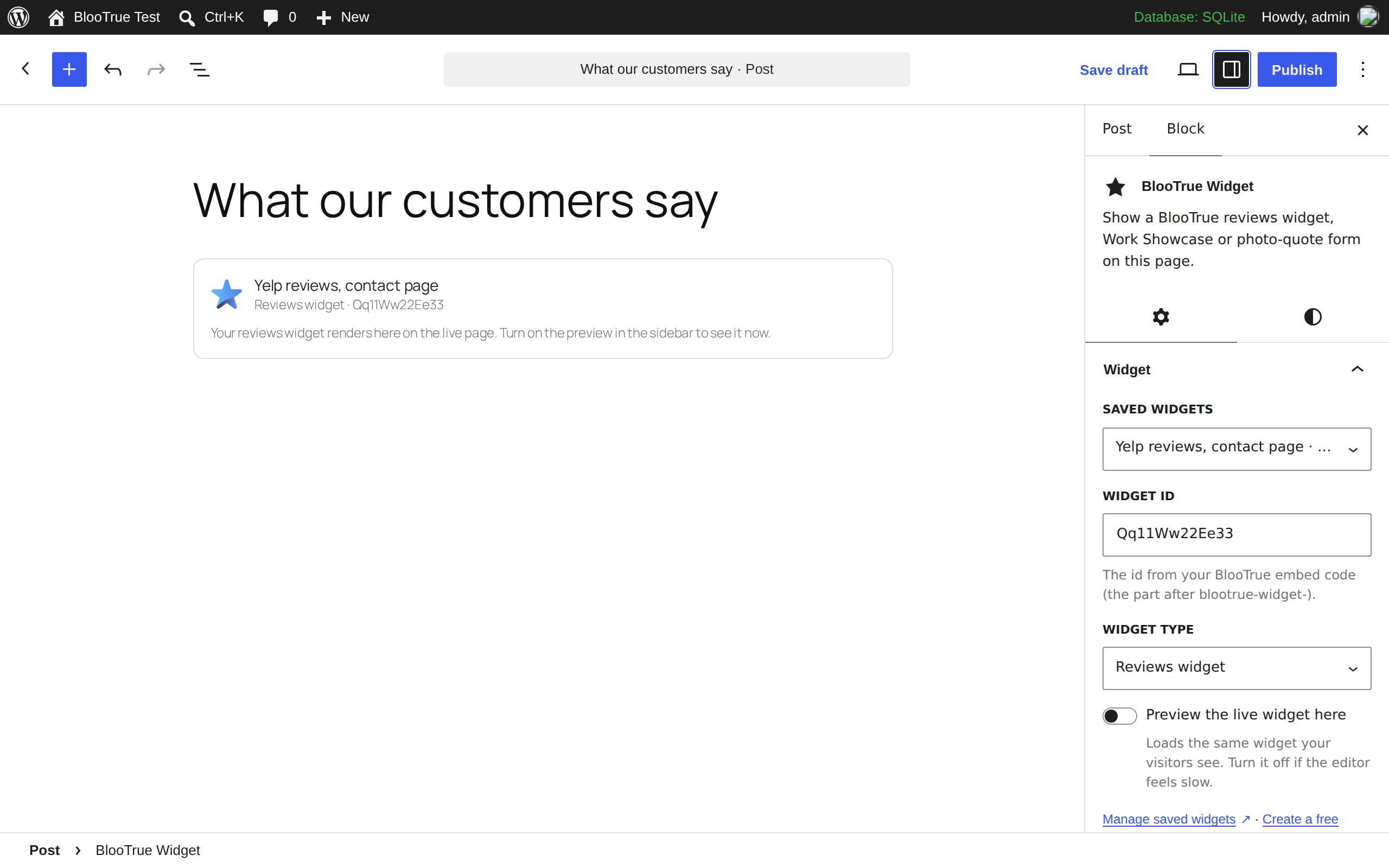
Task: Toggle the block inserter plus button
Action: coord(69,69)
